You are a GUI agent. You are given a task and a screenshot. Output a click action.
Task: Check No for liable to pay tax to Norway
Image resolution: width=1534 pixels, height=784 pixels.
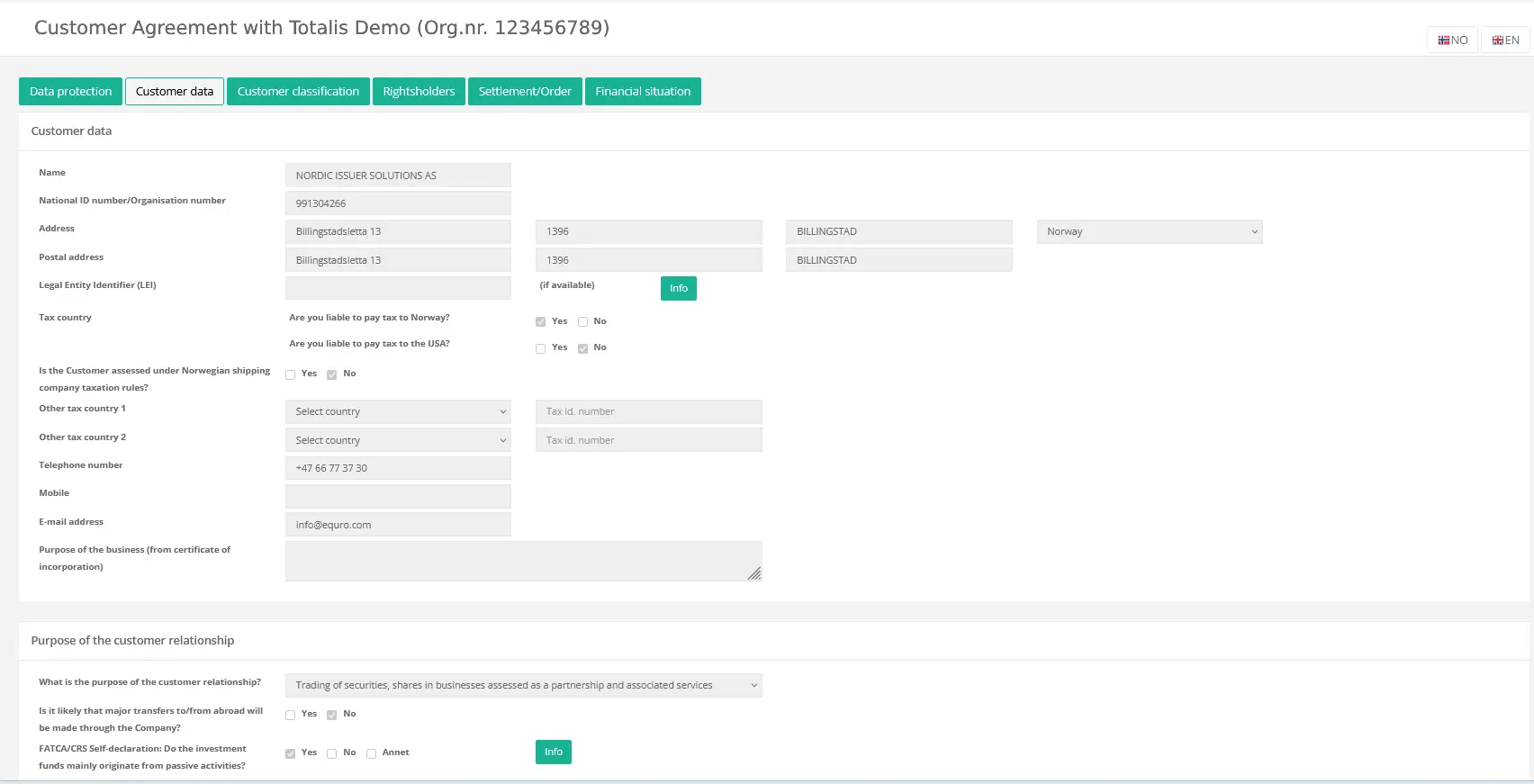[583, 322]
